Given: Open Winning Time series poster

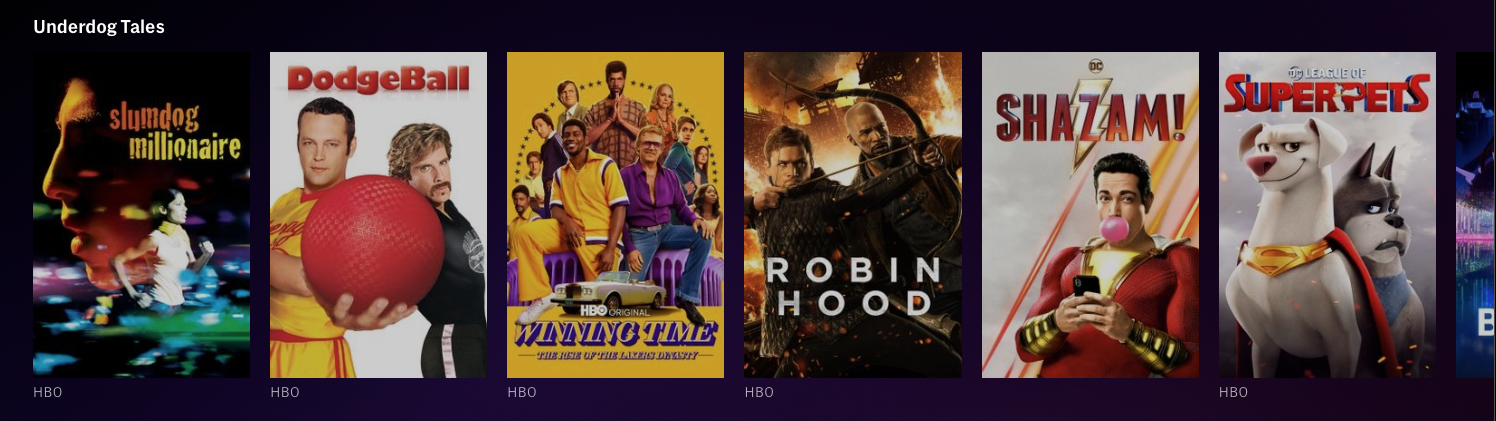Looking at the screenshot, I should [615, 215].
